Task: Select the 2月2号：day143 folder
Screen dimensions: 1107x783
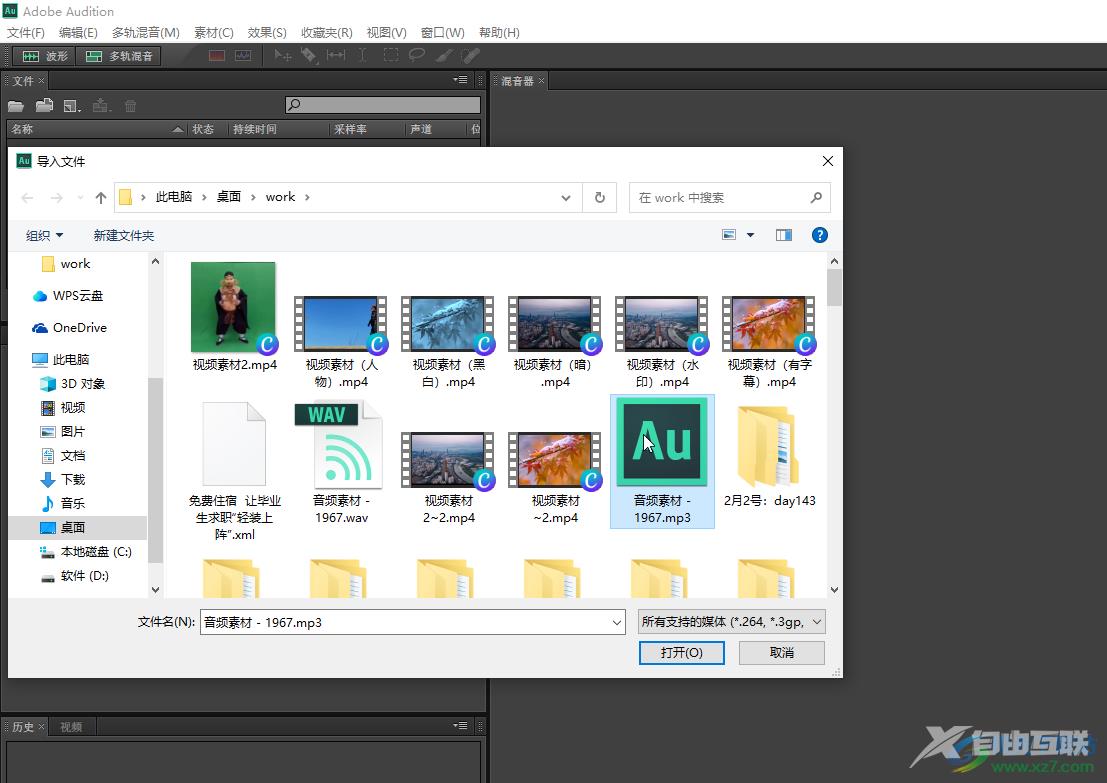Action: [770, 455]
